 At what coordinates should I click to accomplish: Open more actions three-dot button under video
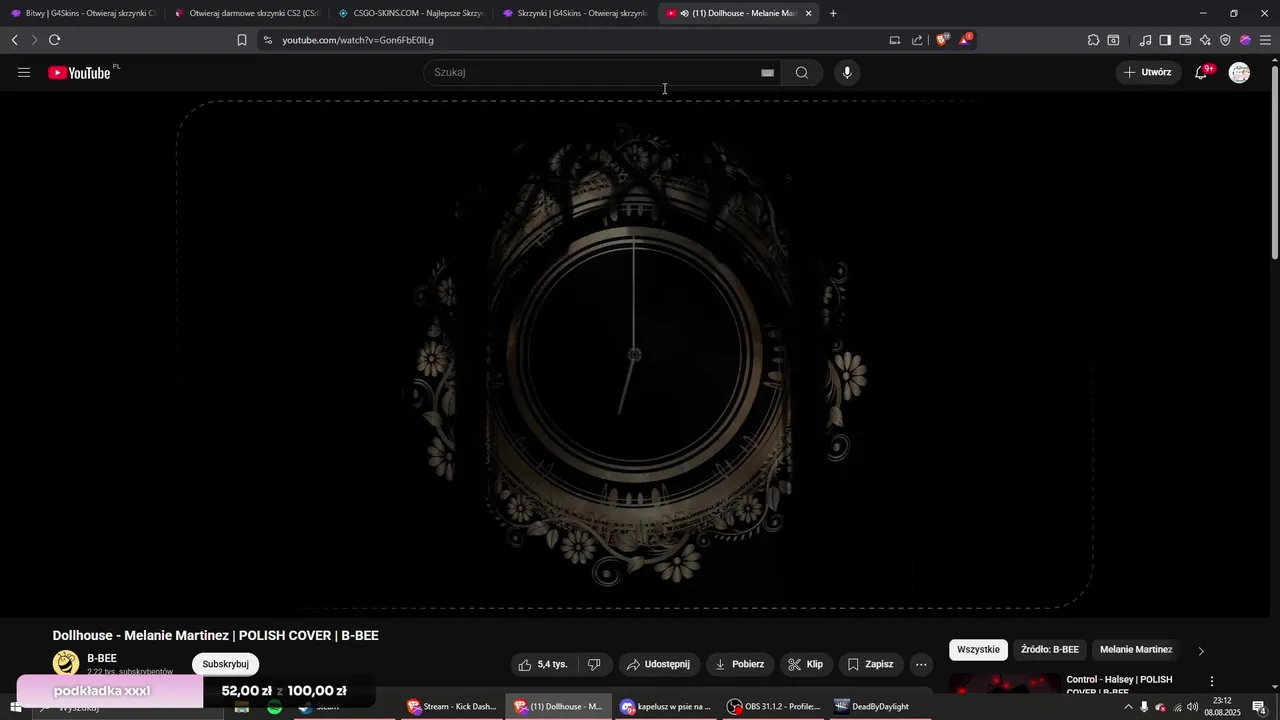click(x=921, y=664)
